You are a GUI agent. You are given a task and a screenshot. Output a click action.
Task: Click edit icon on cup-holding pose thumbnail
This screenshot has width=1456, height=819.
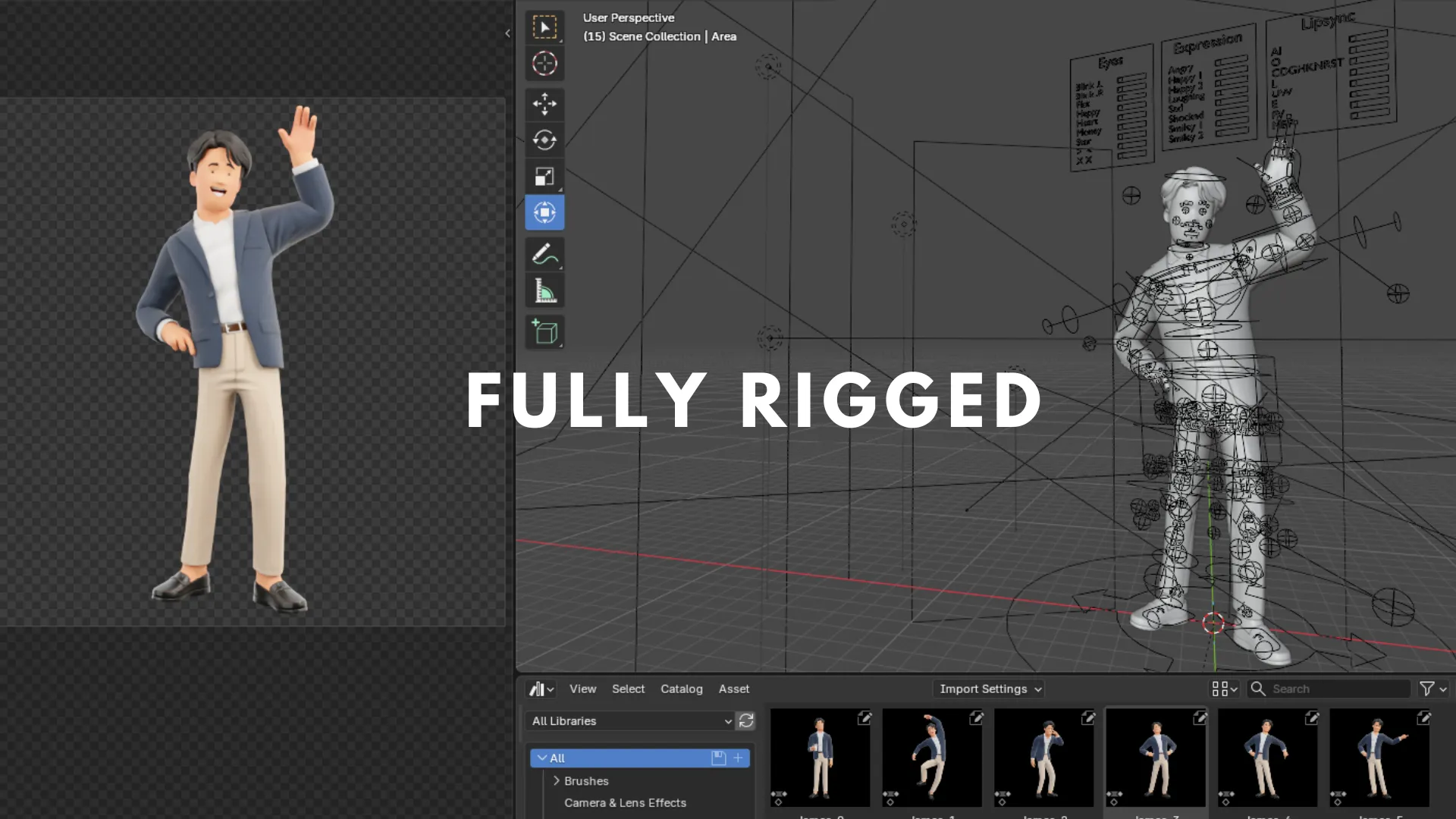coord(864,717)
